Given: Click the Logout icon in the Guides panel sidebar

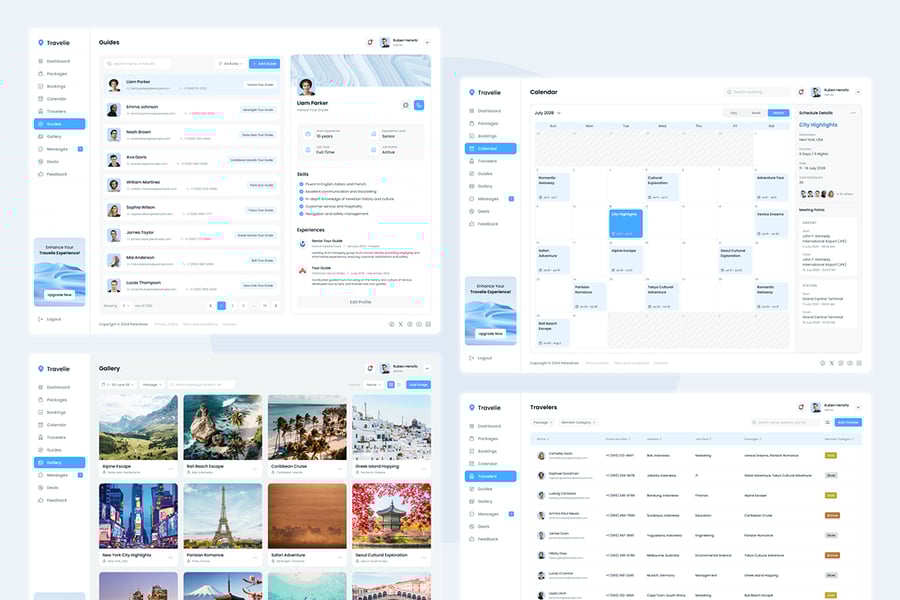Looking at the screenshot, I should click(40, 319).
